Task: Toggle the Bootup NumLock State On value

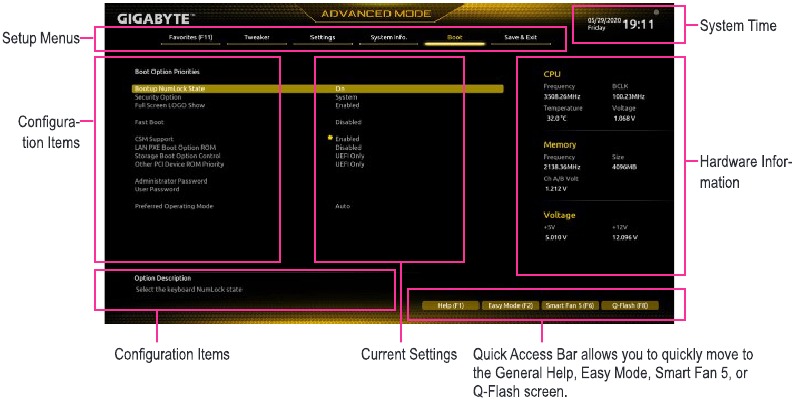Action: click(340, 89)
